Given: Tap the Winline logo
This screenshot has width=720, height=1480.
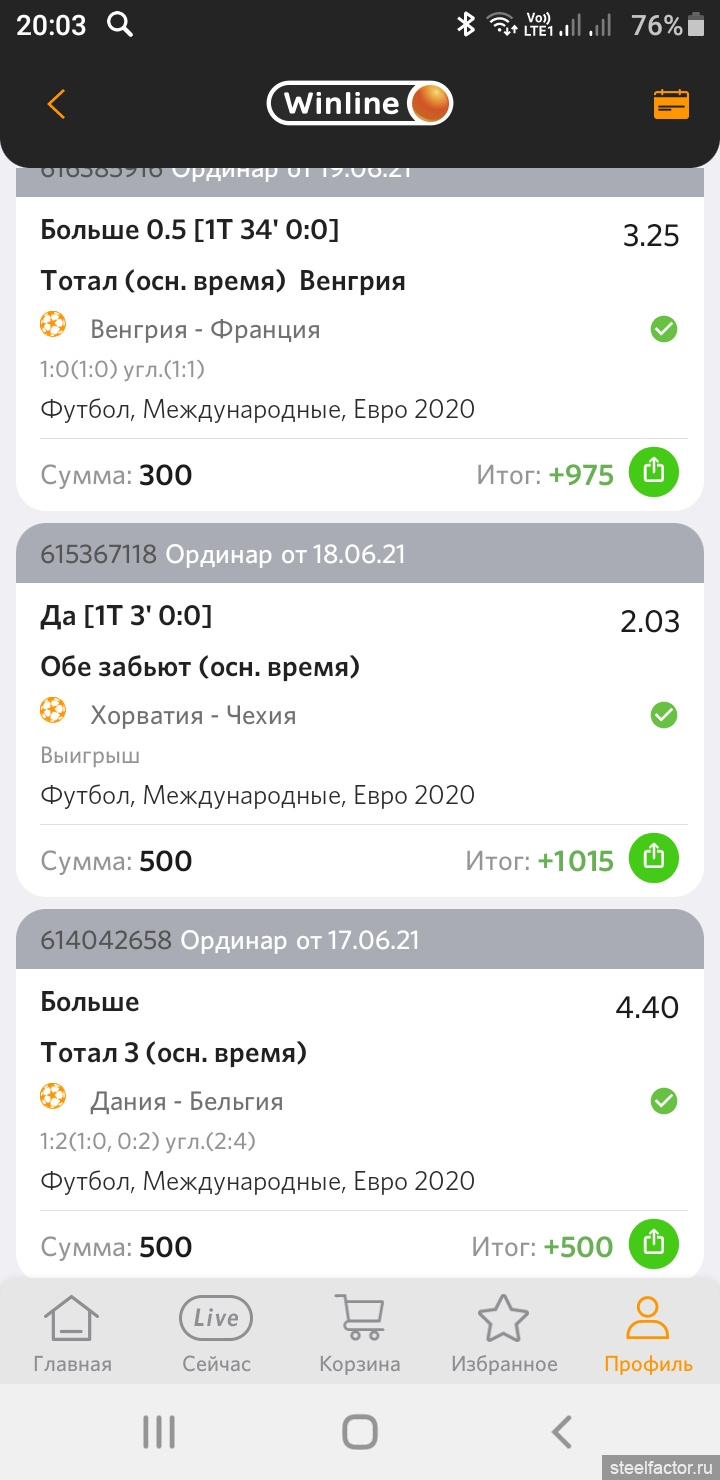Looking at the screenshot, I should (360, 104).
